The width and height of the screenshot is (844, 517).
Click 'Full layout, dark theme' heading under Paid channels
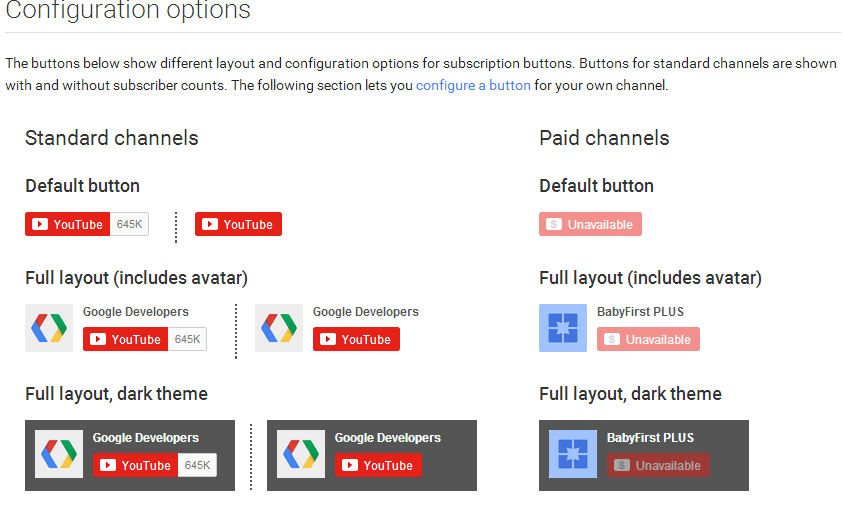(x=630, y=394)
